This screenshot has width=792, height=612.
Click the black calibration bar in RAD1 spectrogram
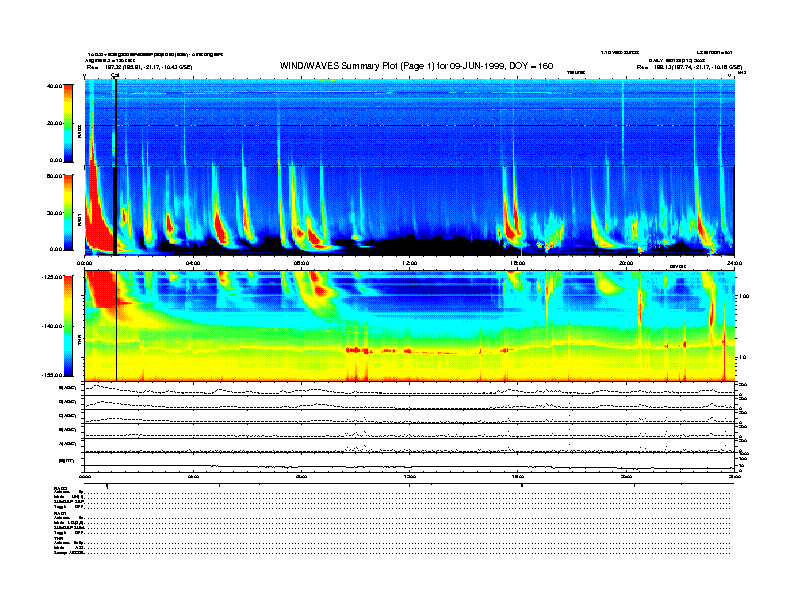click(115, 211)
